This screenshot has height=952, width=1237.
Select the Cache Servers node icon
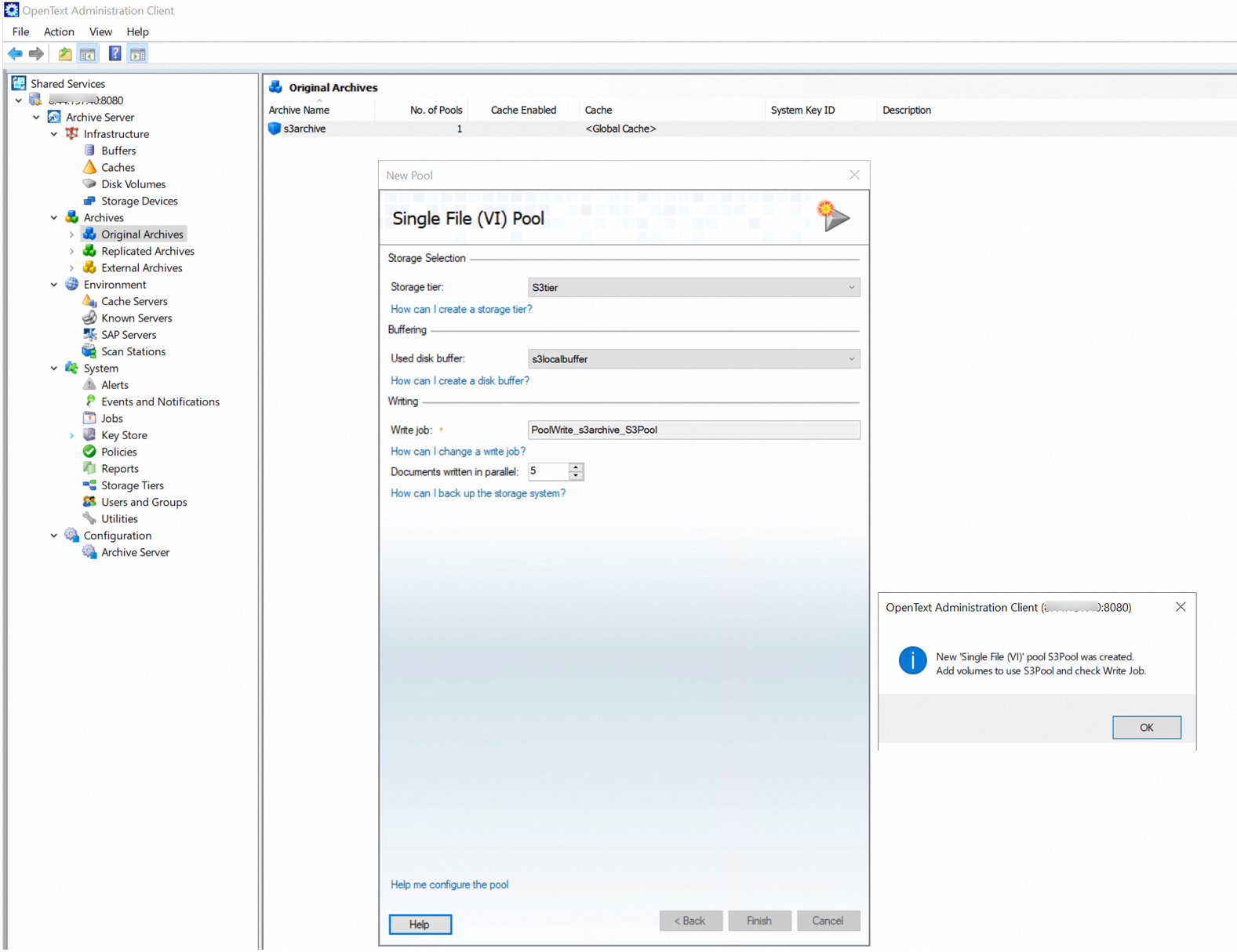click(x=89, y=301)
